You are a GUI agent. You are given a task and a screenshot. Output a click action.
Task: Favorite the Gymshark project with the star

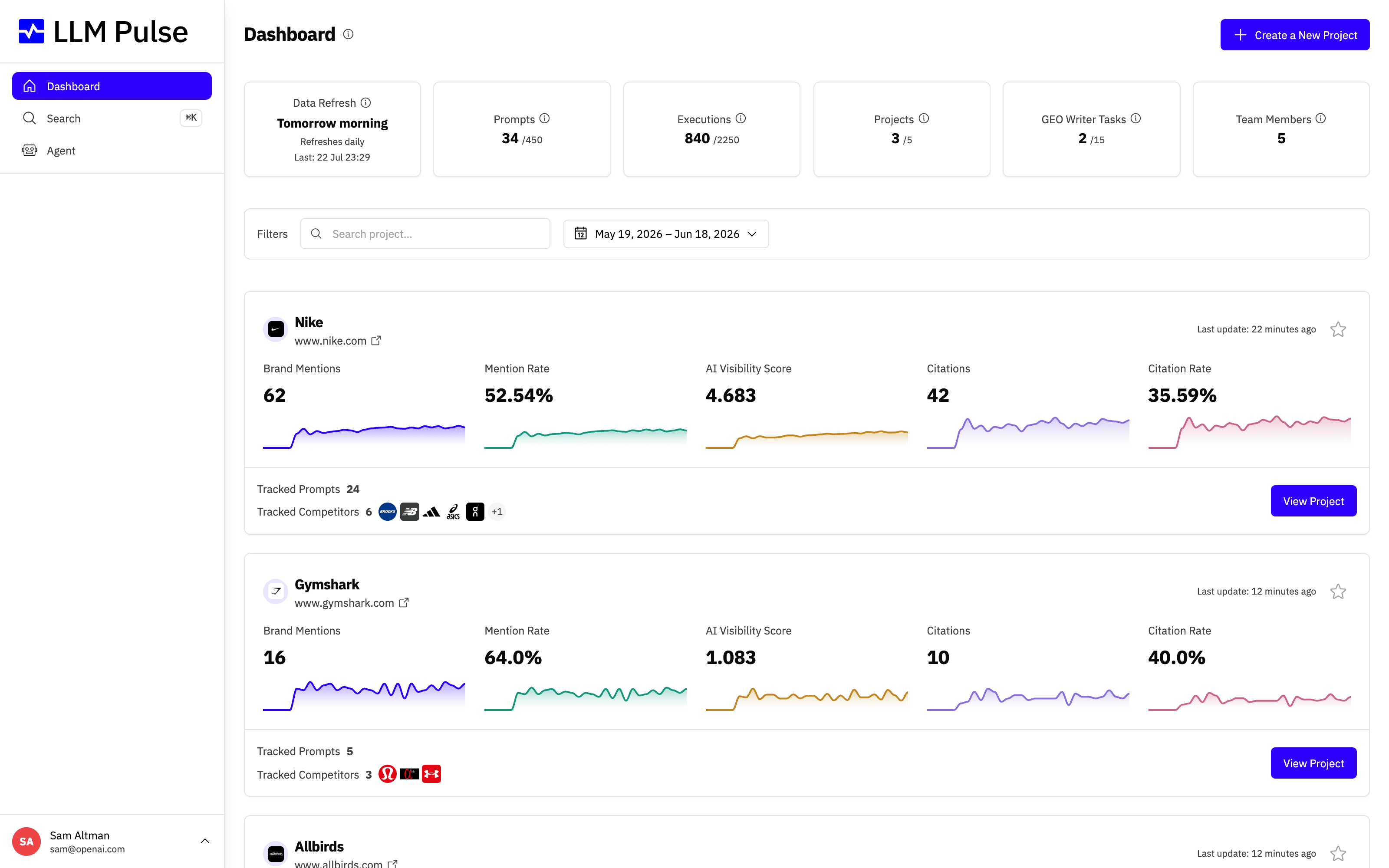coord(1338,591)
